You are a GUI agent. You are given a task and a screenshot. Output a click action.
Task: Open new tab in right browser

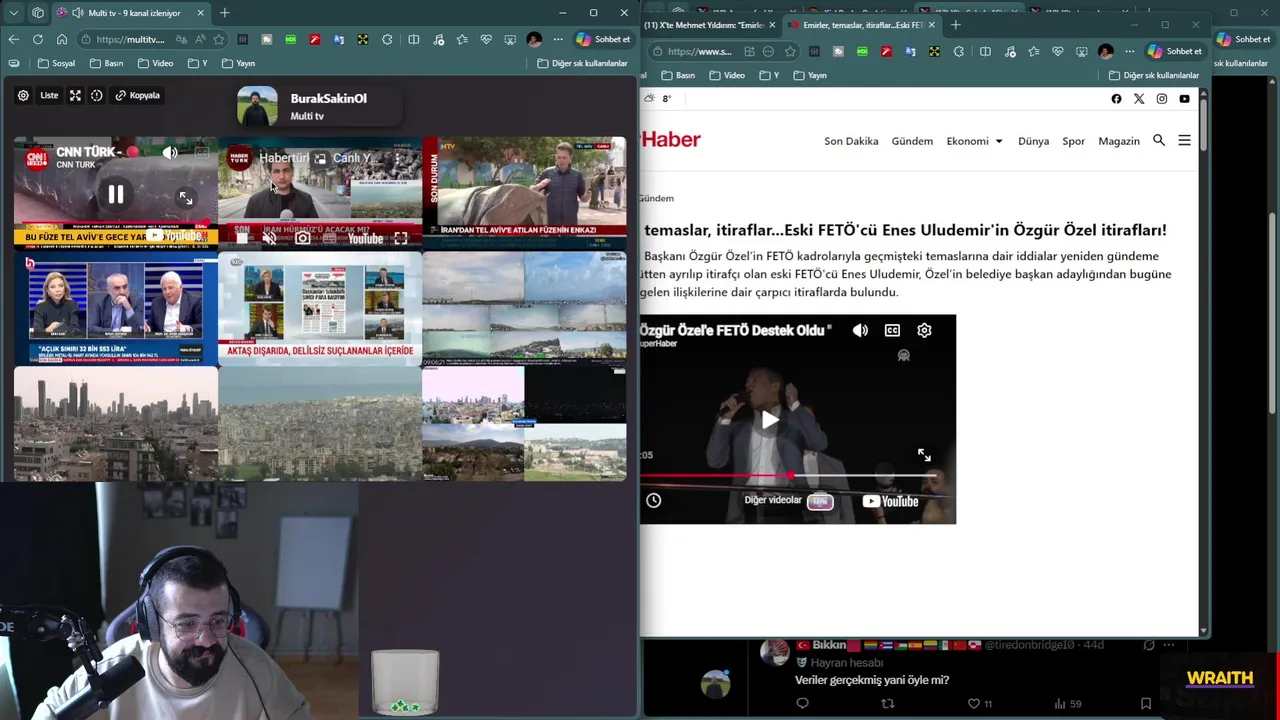(x=956, y=25)
